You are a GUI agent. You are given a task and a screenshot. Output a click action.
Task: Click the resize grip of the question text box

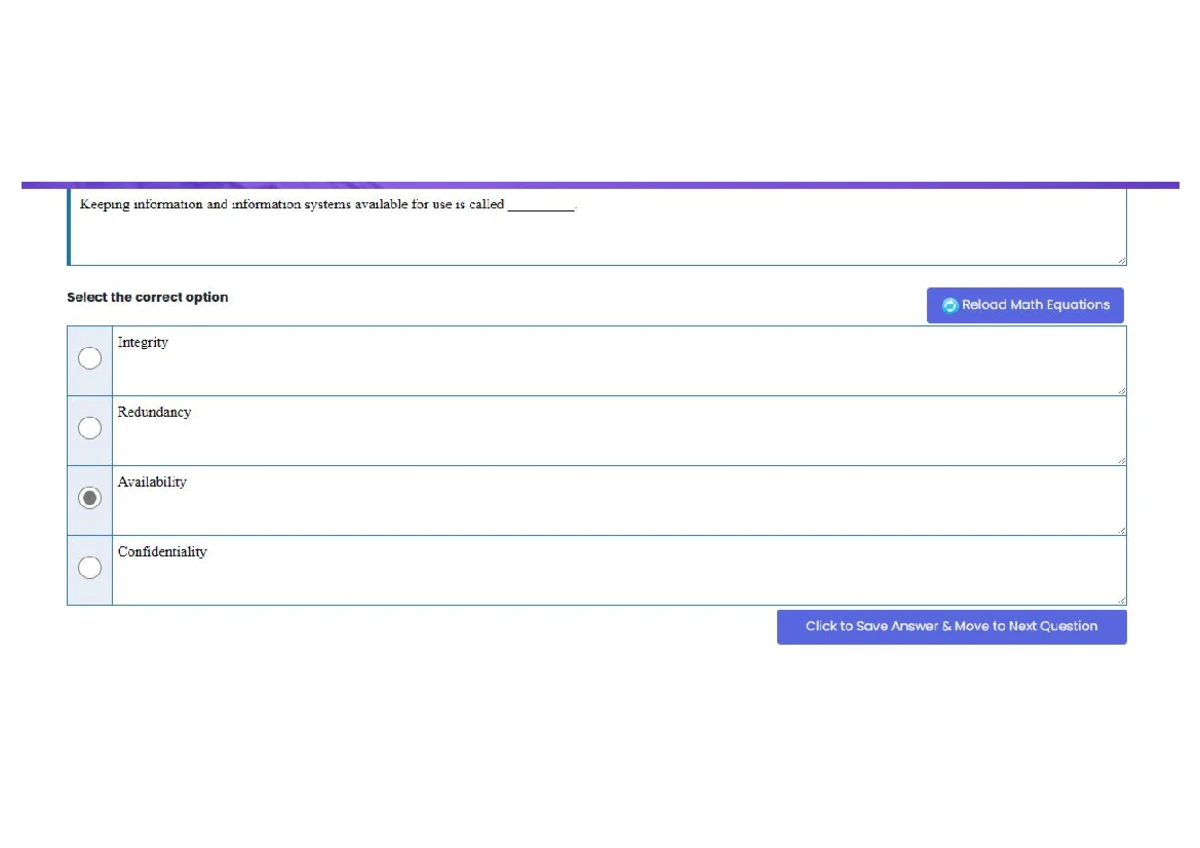pyautogui.click(x=1121, y=259)
